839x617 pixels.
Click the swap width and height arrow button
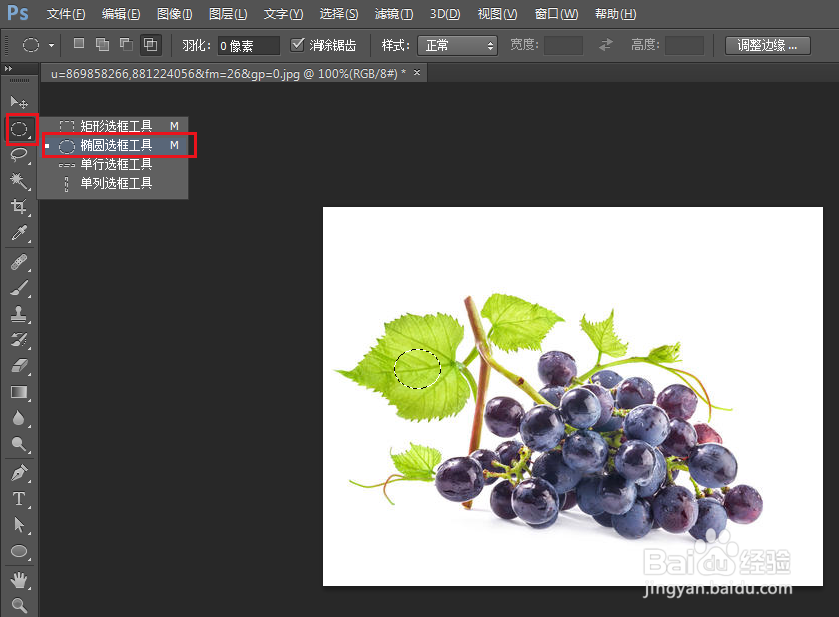coord(607,45)
